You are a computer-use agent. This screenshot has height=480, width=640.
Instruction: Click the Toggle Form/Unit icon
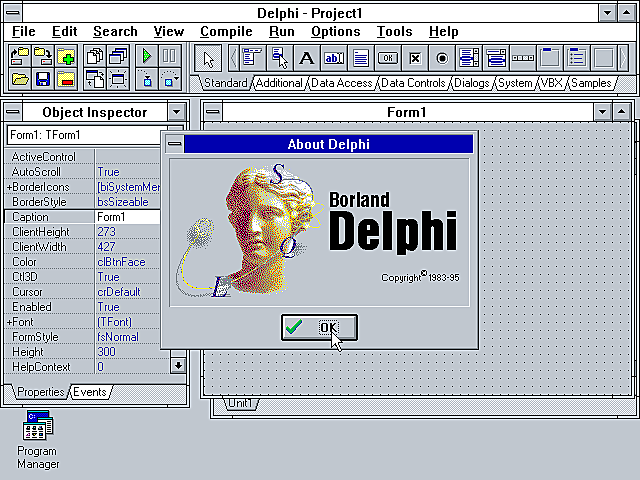click(x=95, y=79)
